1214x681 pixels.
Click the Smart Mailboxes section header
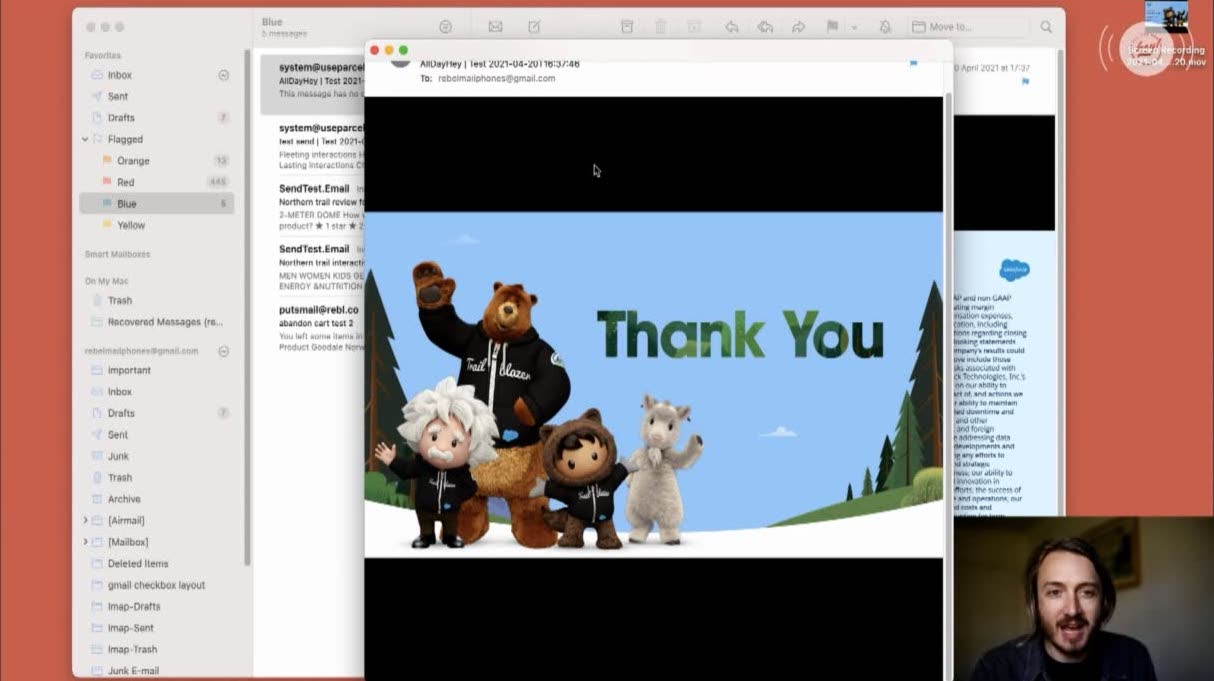point(117,254)
